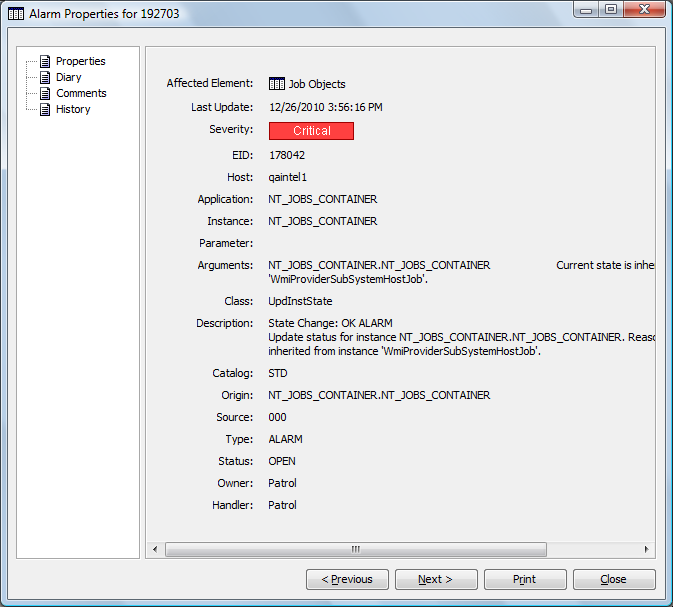Click the Class value UpdInstState
Viewport: 673px width, 607px height.
pos(300,301)
